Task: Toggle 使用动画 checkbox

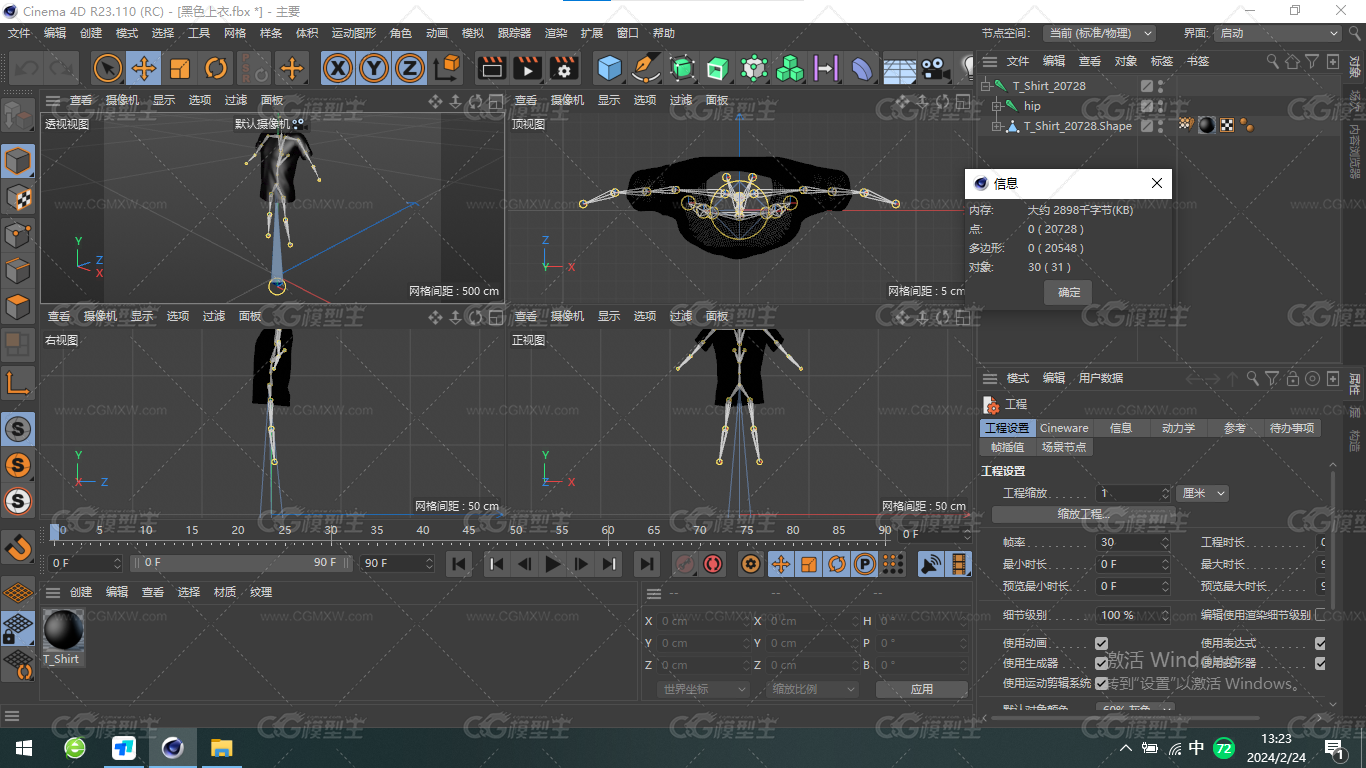Action: 1101,643
